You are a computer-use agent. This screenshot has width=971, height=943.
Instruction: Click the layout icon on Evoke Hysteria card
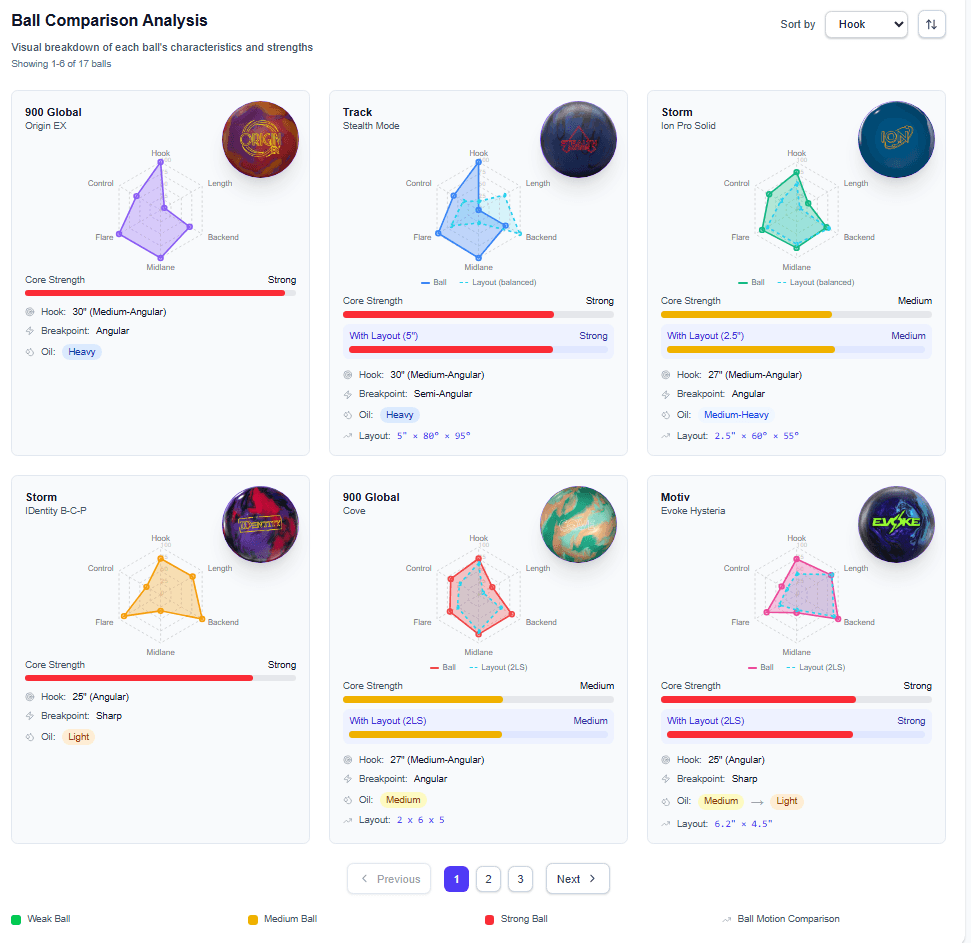[666, 825]
